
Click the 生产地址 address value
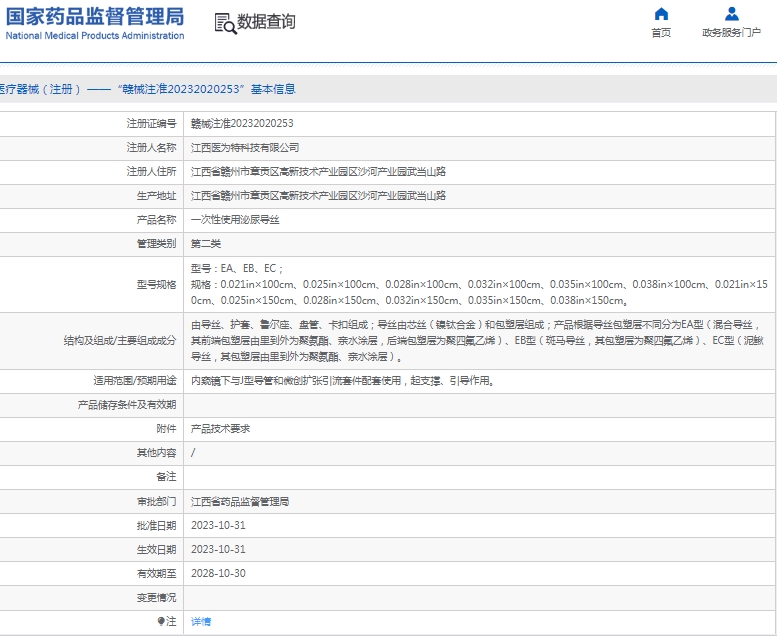coord(318,196)
